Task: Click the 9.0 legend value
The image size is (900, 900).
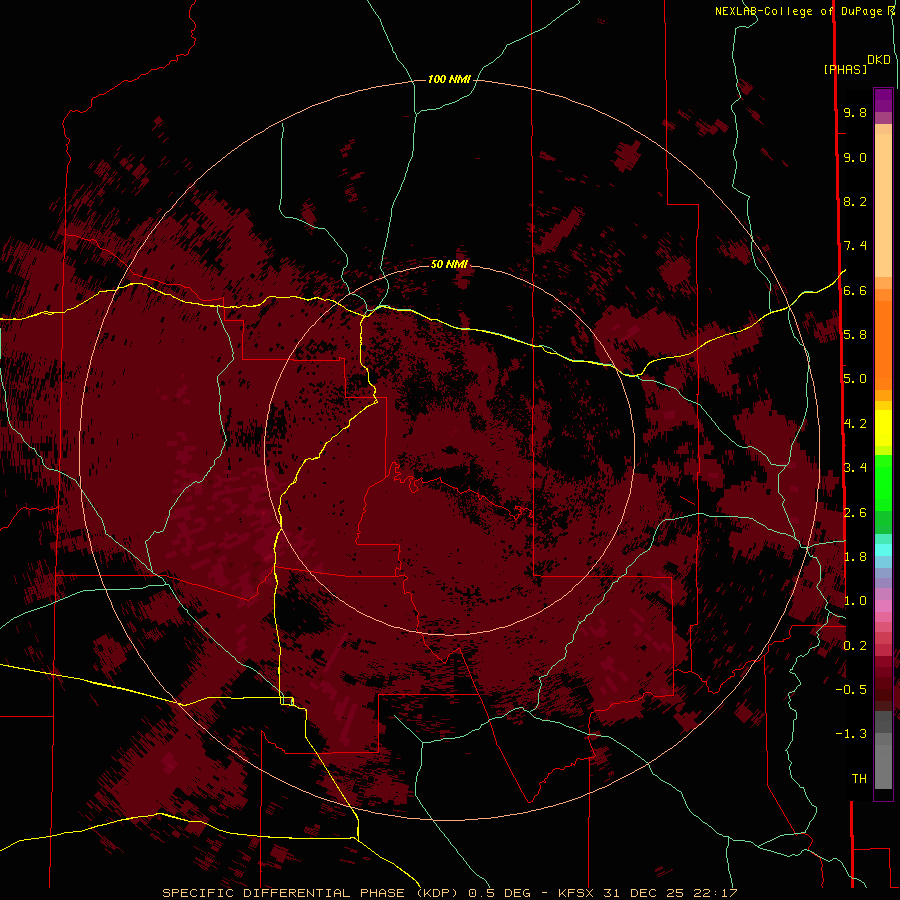Action: [855, 157]
